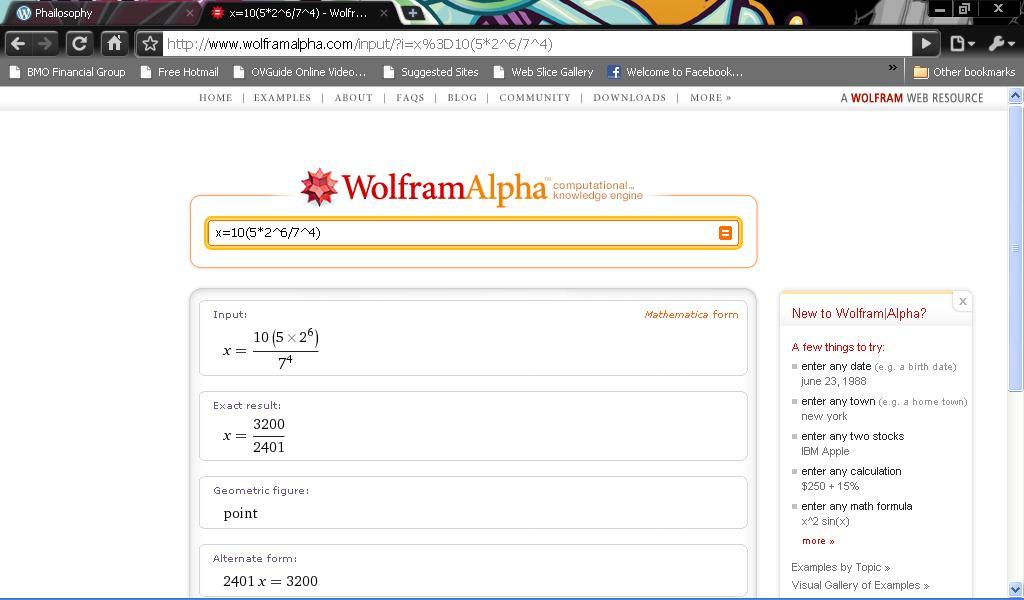The image size is (1024, 600).
Task: Open the wrench settings menu
Action: pyautogui.click(x=1000, y=44)
